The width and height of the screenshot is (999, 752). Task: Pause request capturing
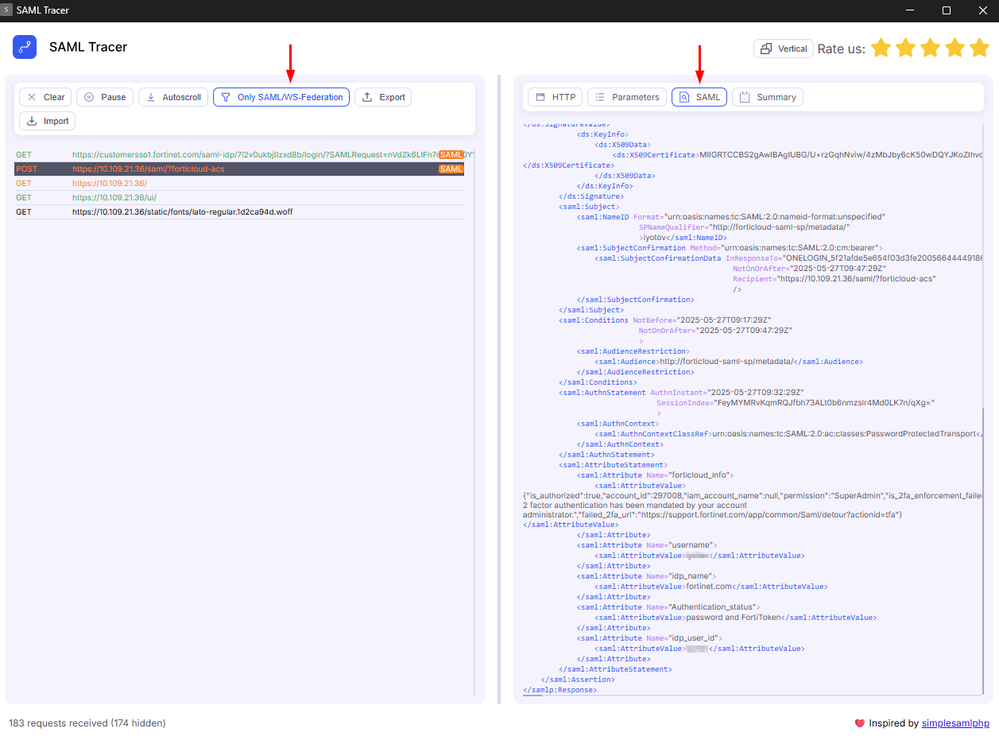click(x=105, y=97)
